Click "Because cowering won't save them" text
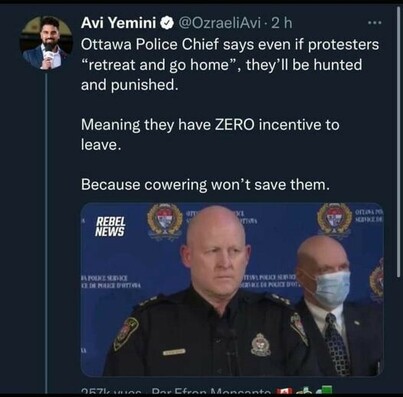 (x=205, y=184)
